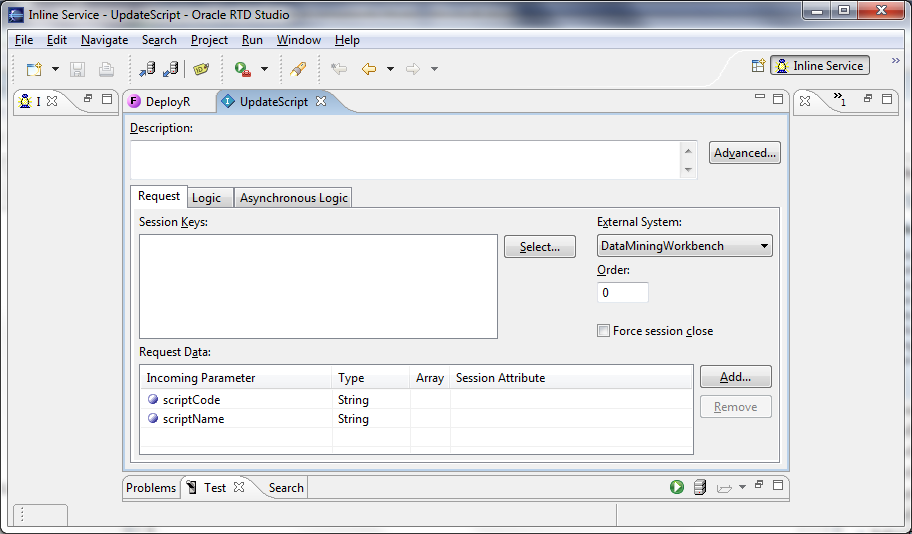This screenshot has height=534, width=912.
Task: Click the Order input field
Action: click(622, 293)
